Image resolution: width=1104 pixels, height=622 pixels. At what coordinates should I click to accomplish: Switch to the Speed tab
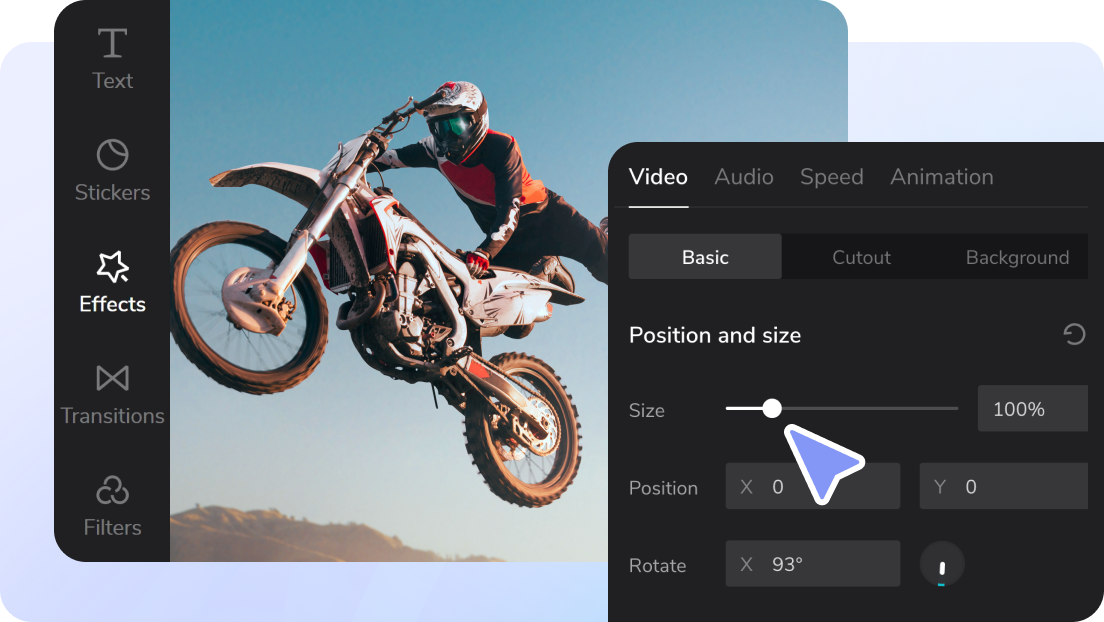pyautogui.click(x=832, y=177)
